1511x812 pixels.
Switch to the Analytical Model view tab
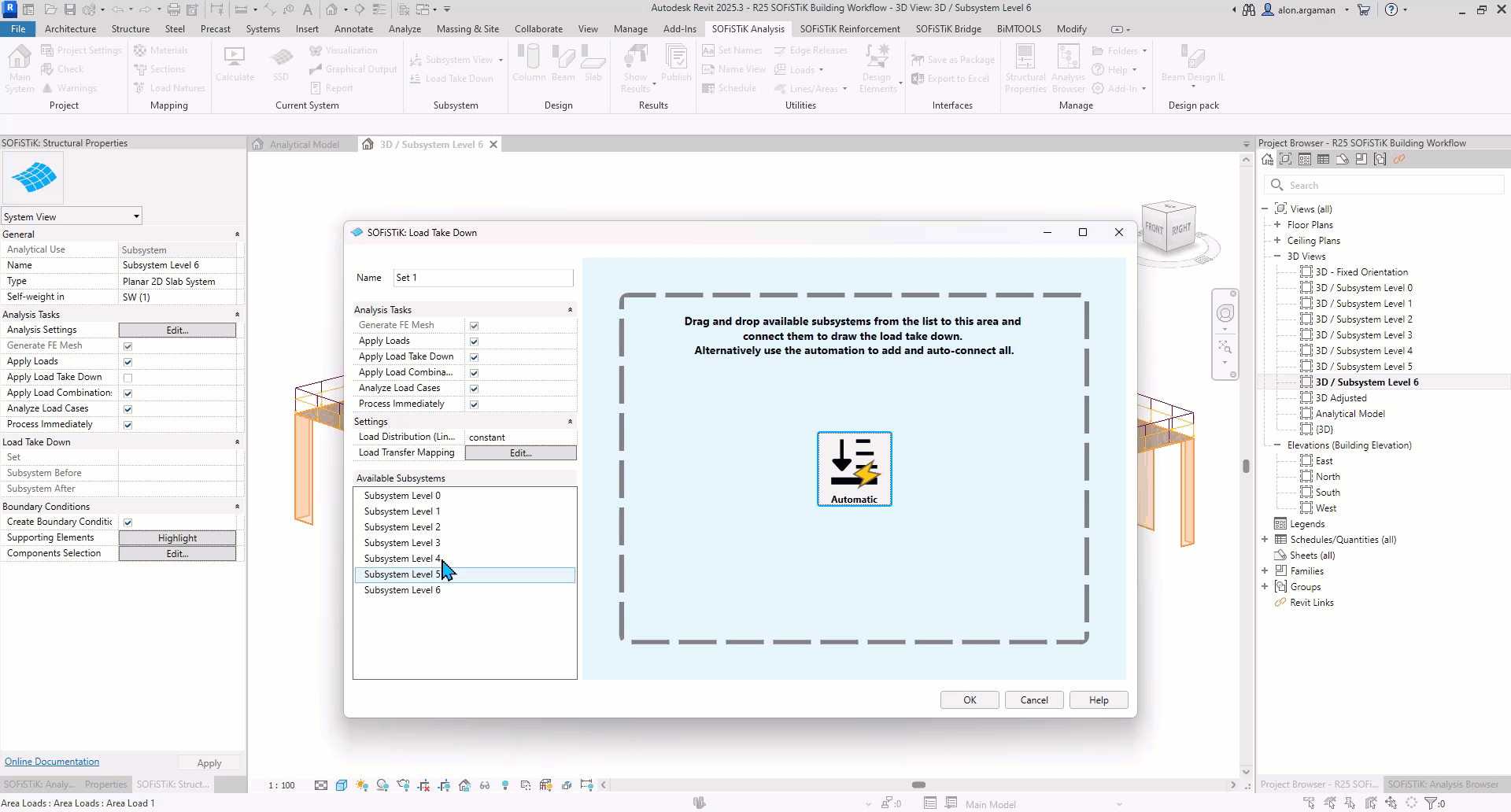[x=303, y=145]
